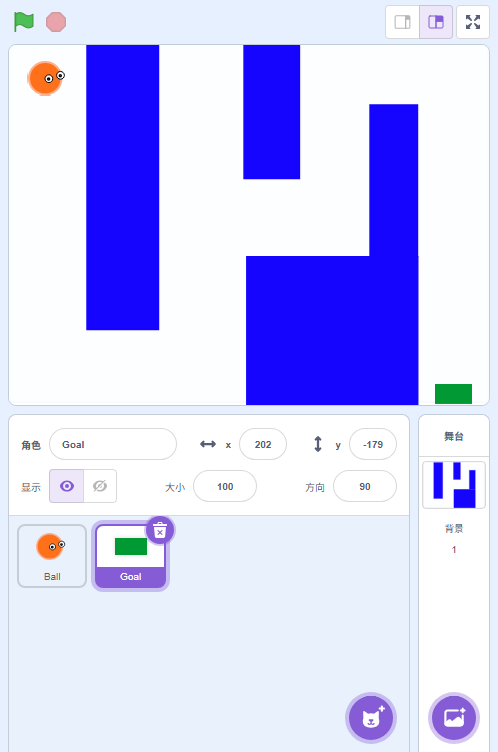The image size is (498, 752).
Task: Click the x position field 202
Action: [263, 445]
